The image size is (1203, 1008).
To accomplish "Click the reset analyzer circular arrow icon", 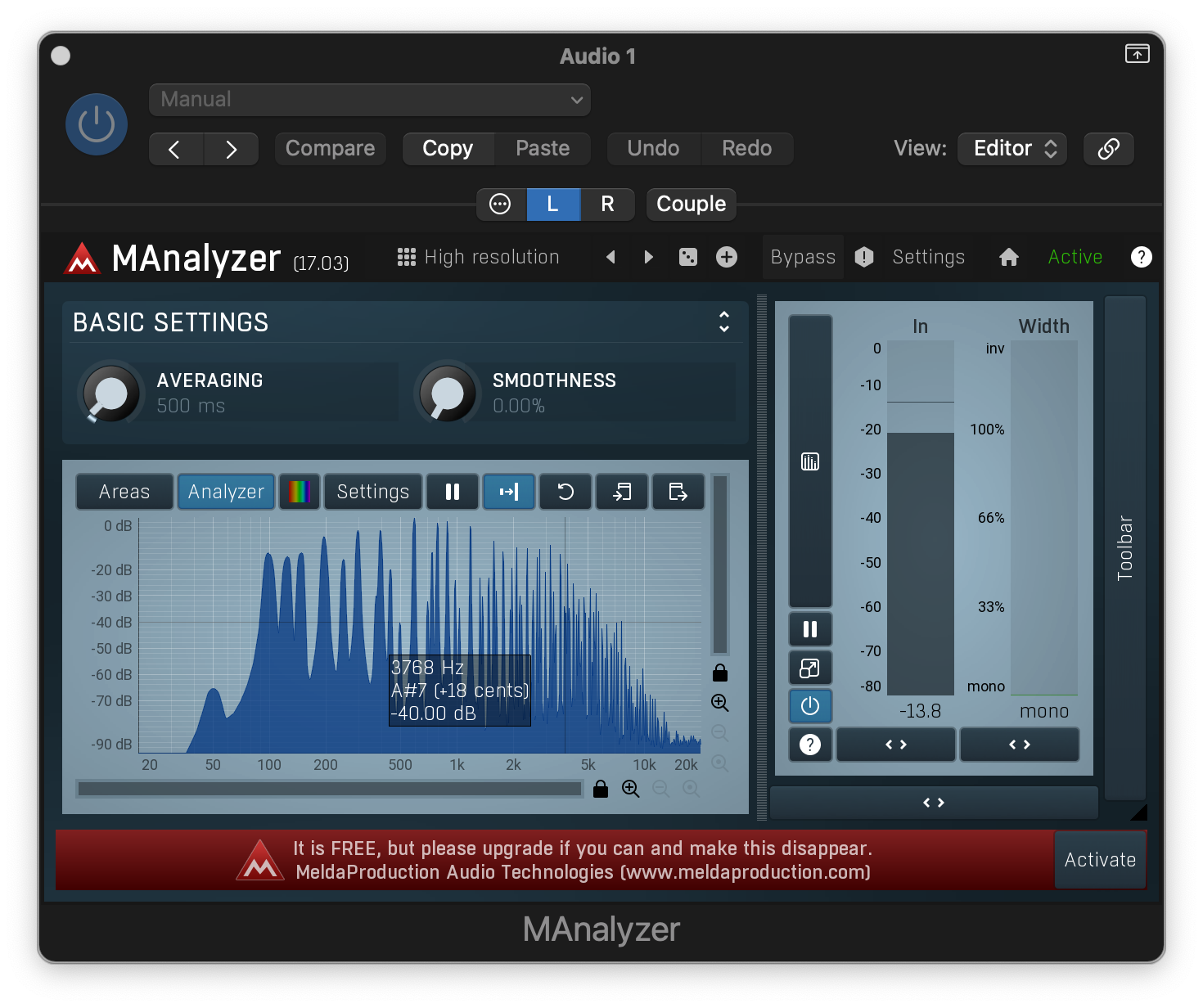I will (565, 492).
